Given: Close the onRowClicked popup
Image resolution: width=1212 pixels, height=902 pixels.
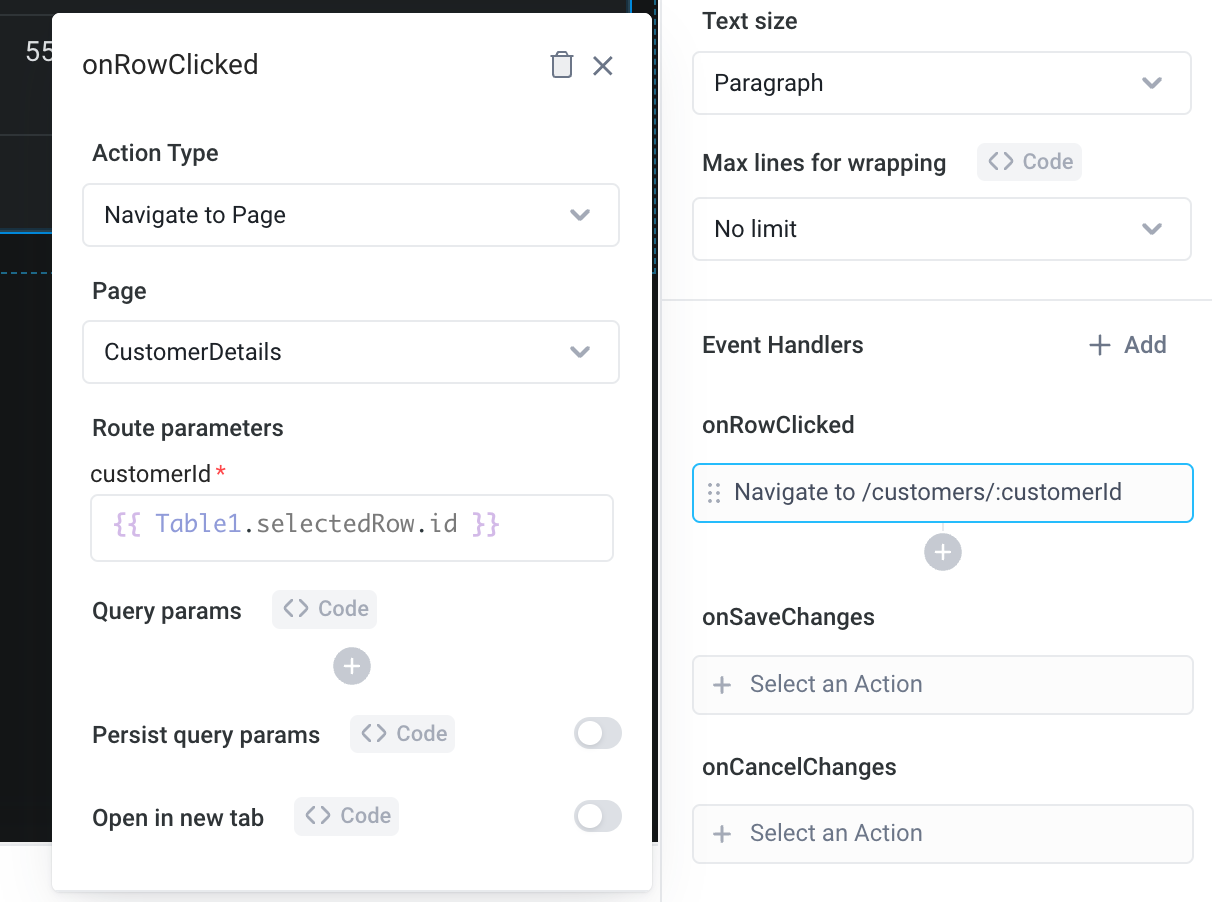Looking at the screenshot, I should (x=602, y=66).
